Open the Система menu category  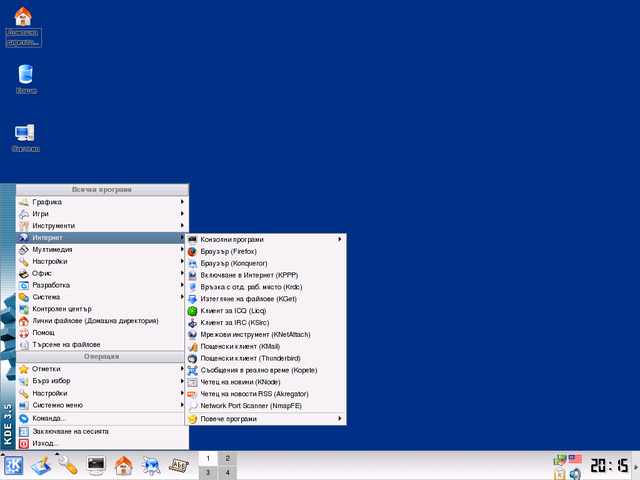102,297
